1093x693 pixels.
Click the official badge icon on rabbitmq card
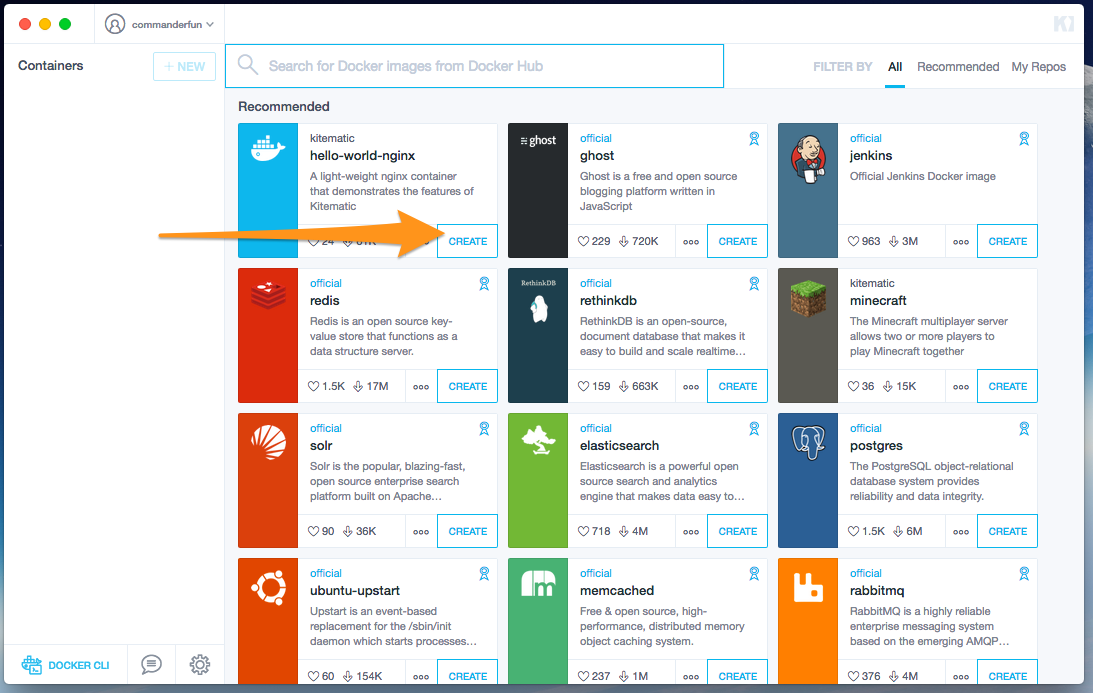tap(1024, 574)
